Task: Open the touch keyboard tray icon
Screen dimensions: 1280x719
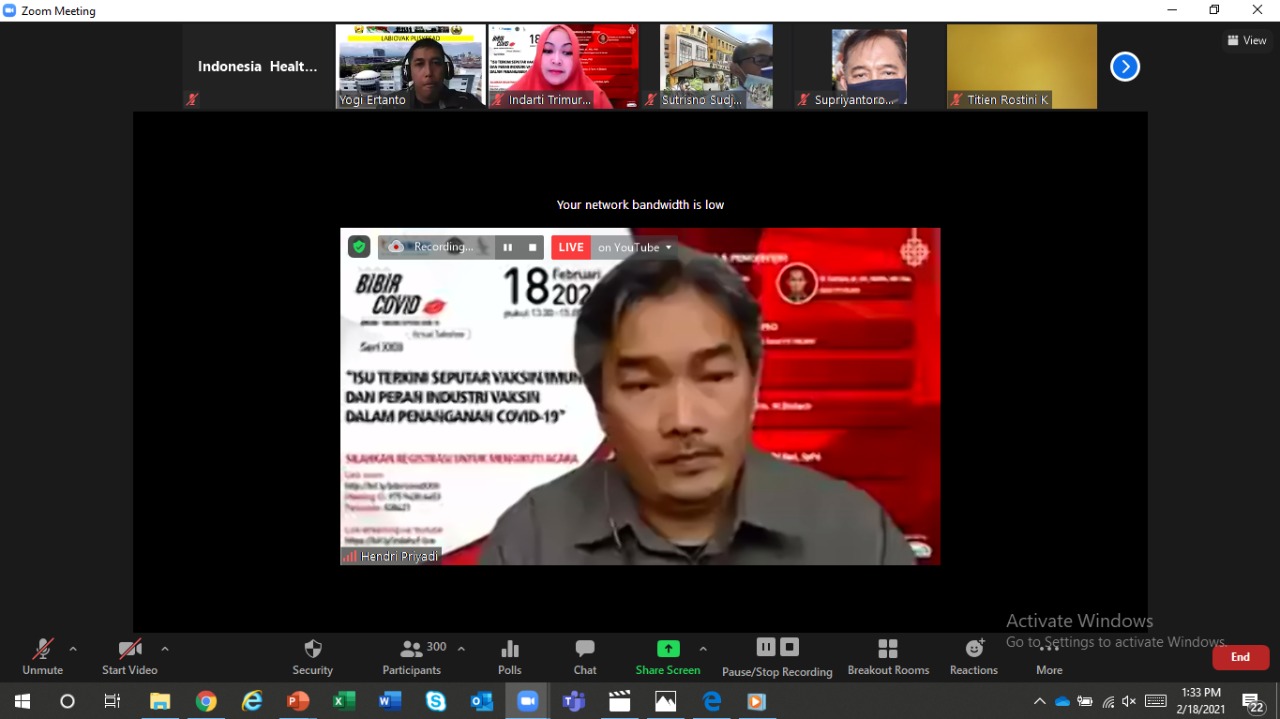Action: [x=1156, y=701]
